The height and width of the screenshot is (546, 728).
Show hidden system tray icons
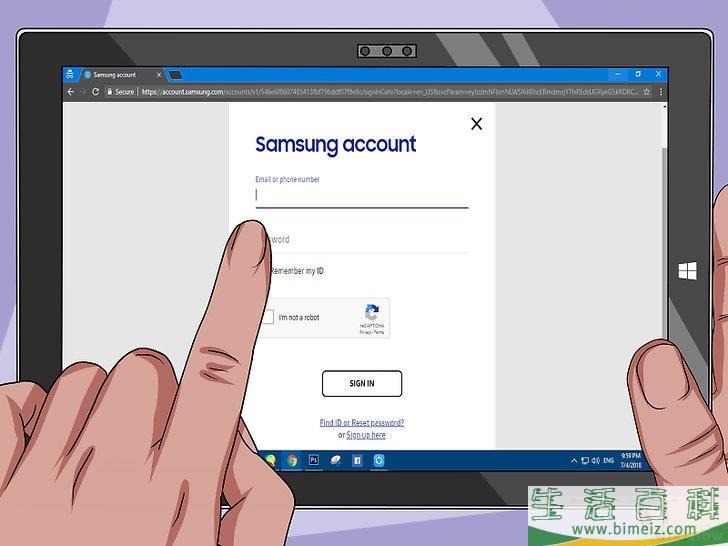(574, 461)
